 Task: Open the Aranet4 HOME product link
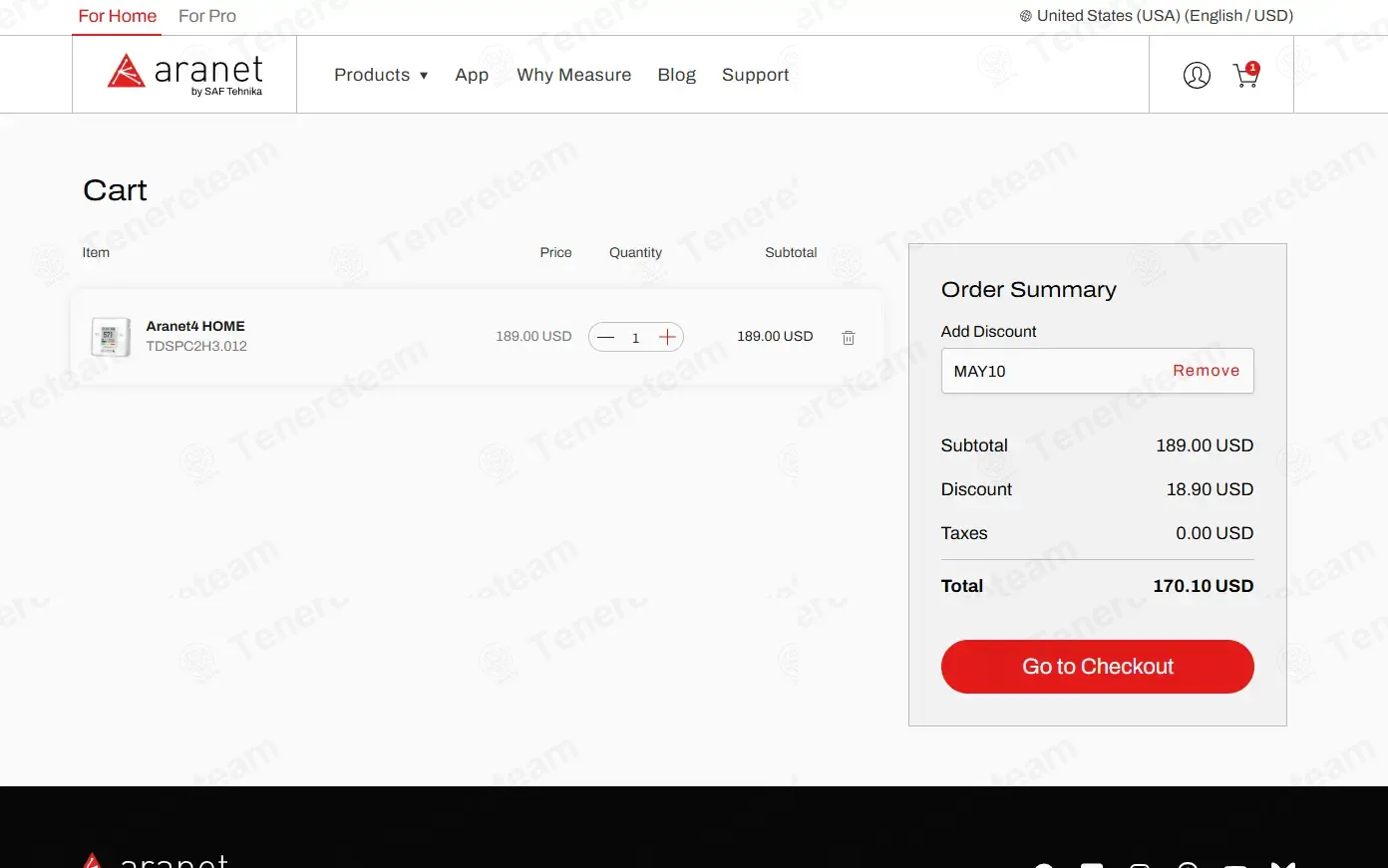[195, 326]
